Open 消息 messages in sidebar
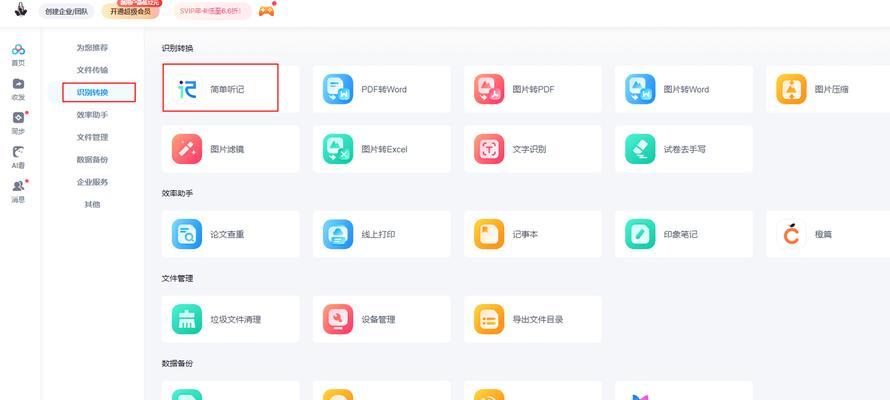The image size is (890, 400). pos(18,192)
